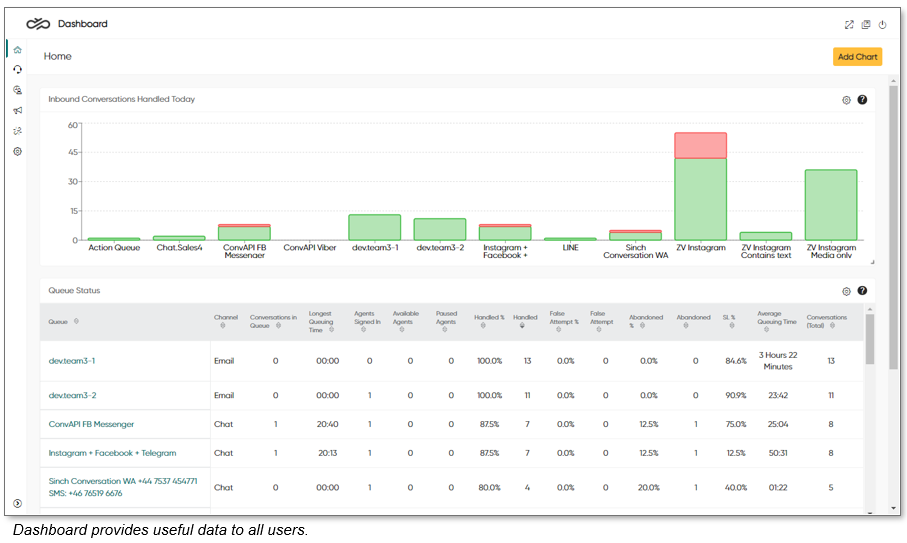Click the 40.0% SL value
Image resolution: width=907 pixels, height=543 pixels.
point(736,488)
